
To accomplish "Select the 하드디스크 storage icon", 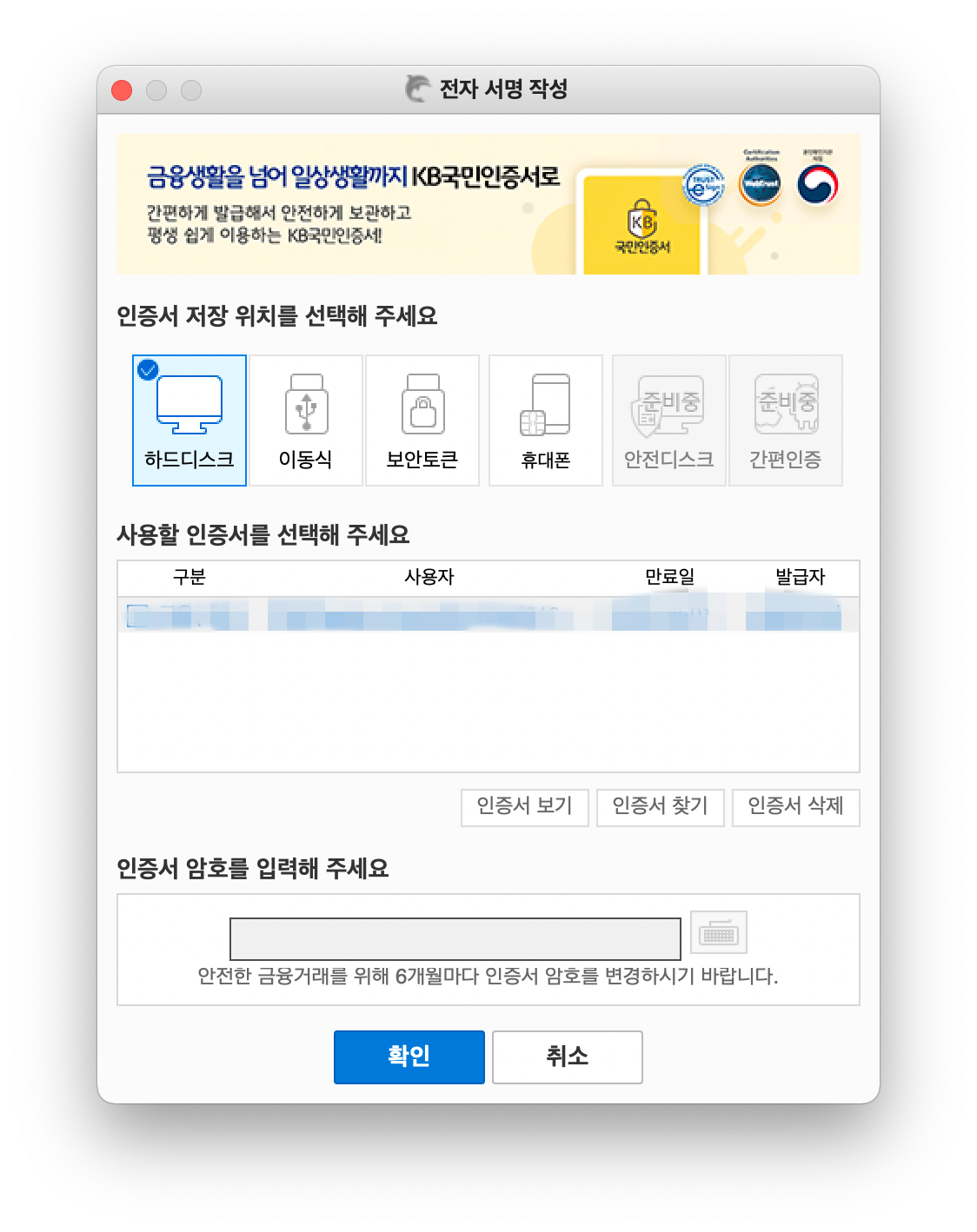I will (189, 420).
